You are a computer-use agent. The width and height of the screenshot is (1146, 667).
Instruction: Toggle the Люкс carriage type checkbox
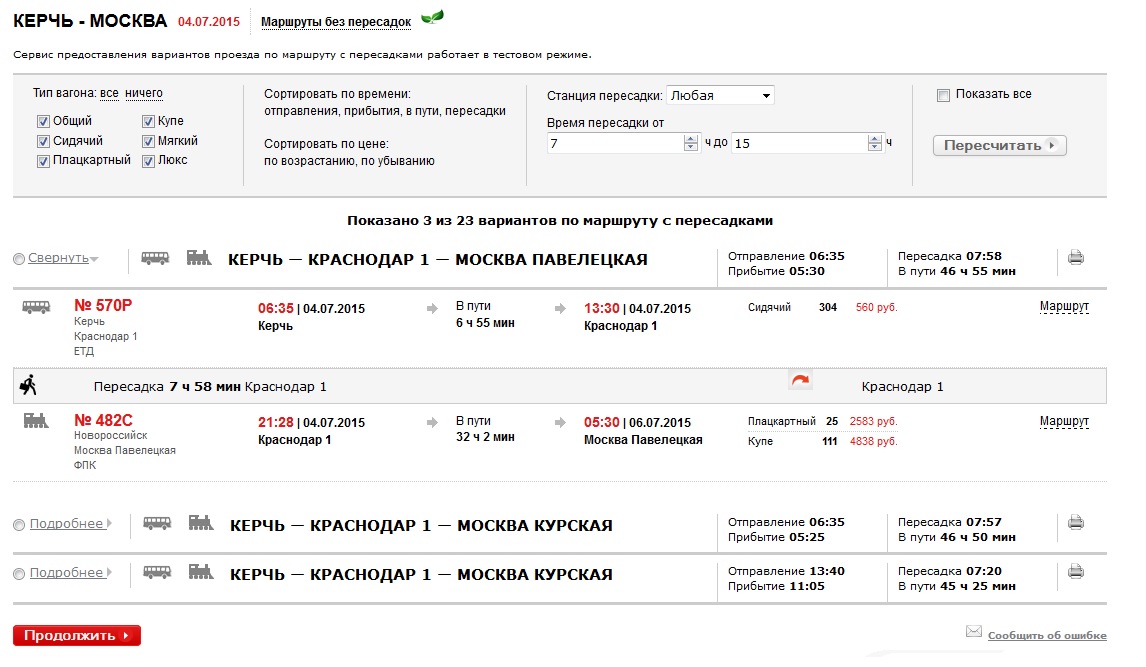148,160
